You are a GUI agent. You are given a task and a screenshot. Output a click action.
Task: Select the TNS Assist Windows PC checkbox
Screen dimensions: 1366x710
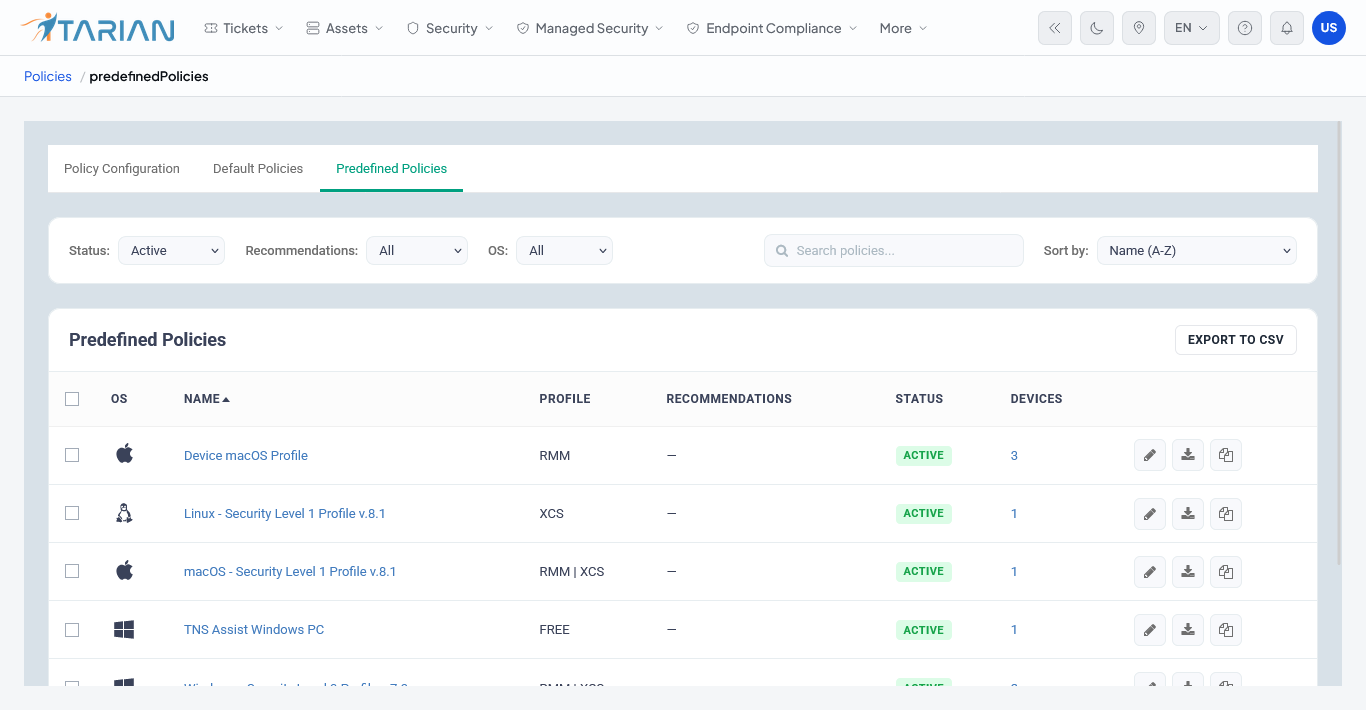(x=72, y=630)
